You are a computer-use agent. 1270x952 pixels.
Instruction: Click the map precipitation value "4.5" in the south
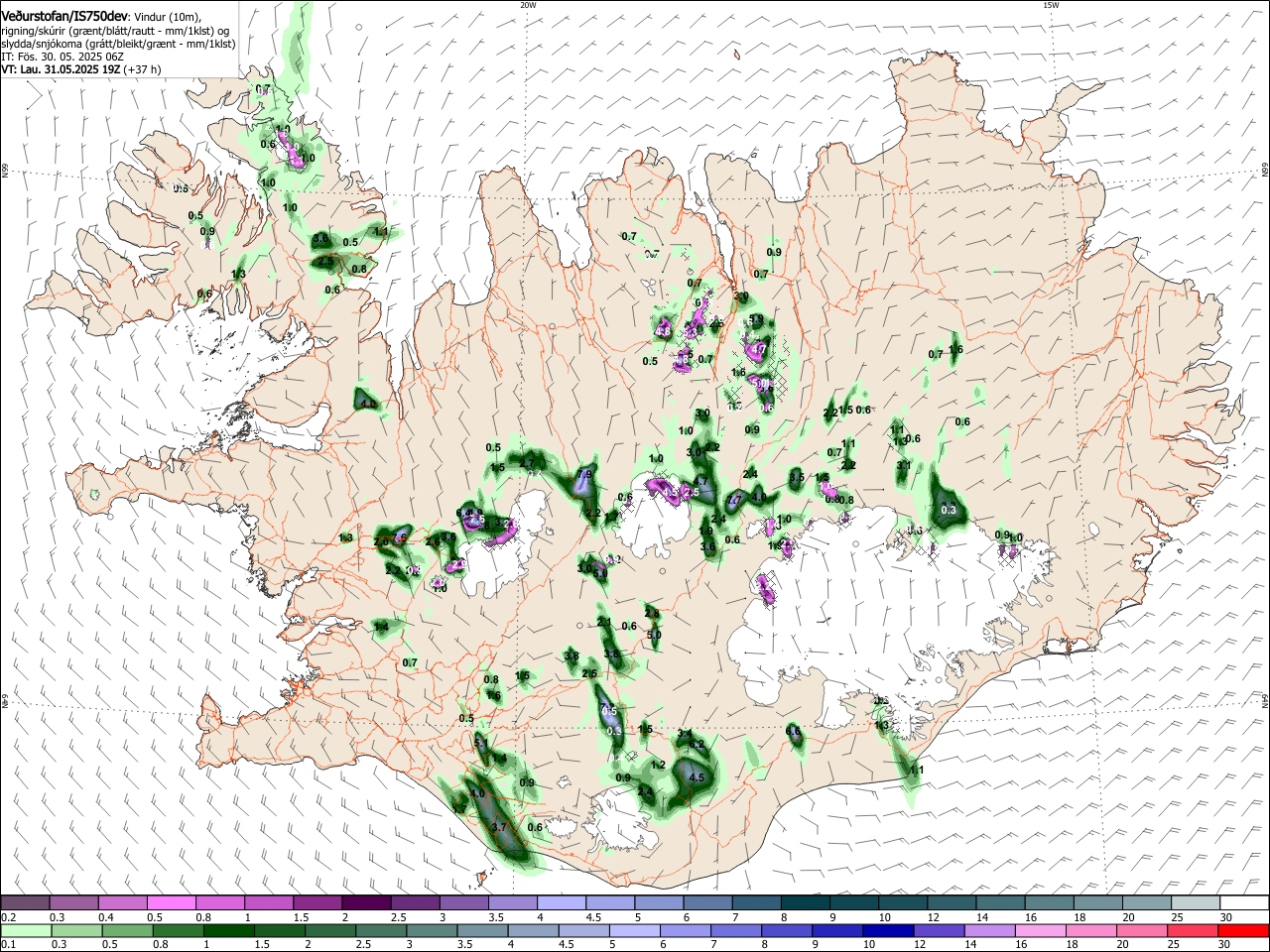pyautogui.click(x=697, y=777)
